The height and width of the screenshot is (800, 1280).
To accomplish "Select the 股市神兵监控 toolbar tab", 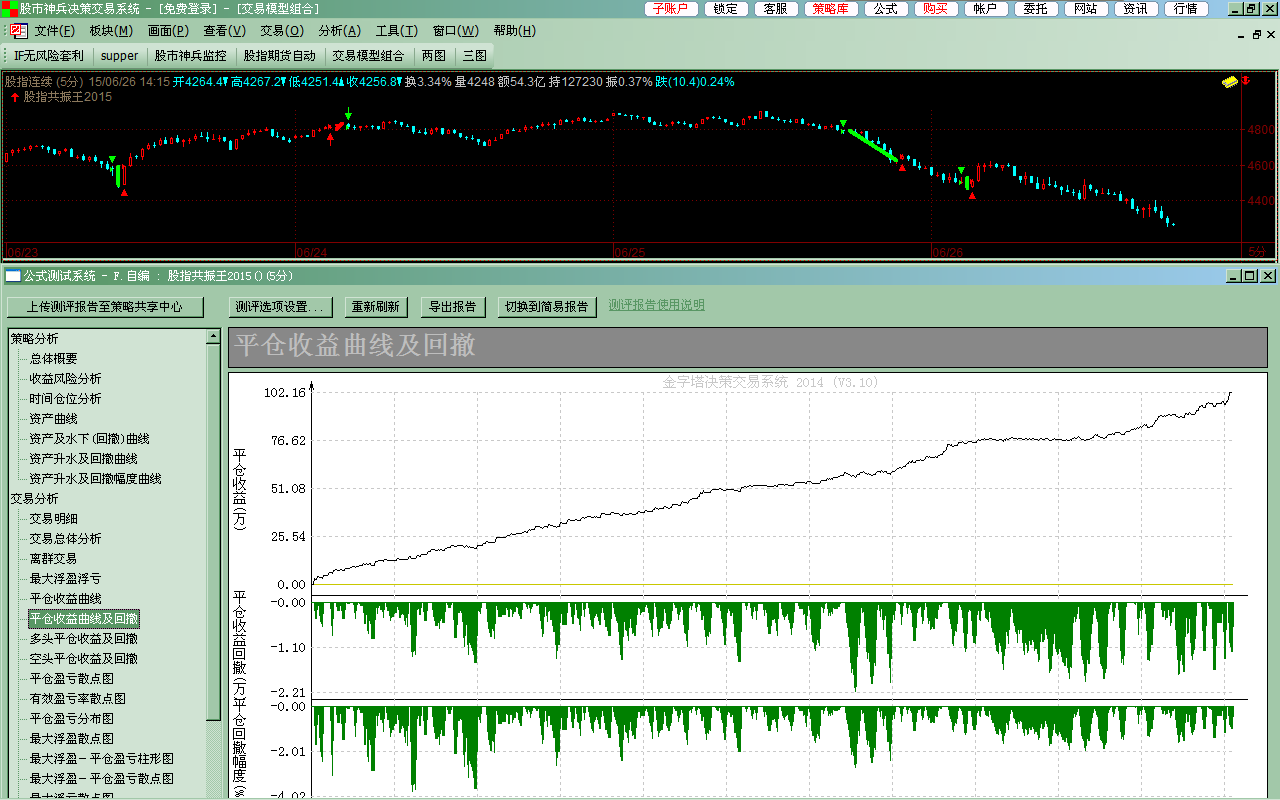I will [190, 56].
